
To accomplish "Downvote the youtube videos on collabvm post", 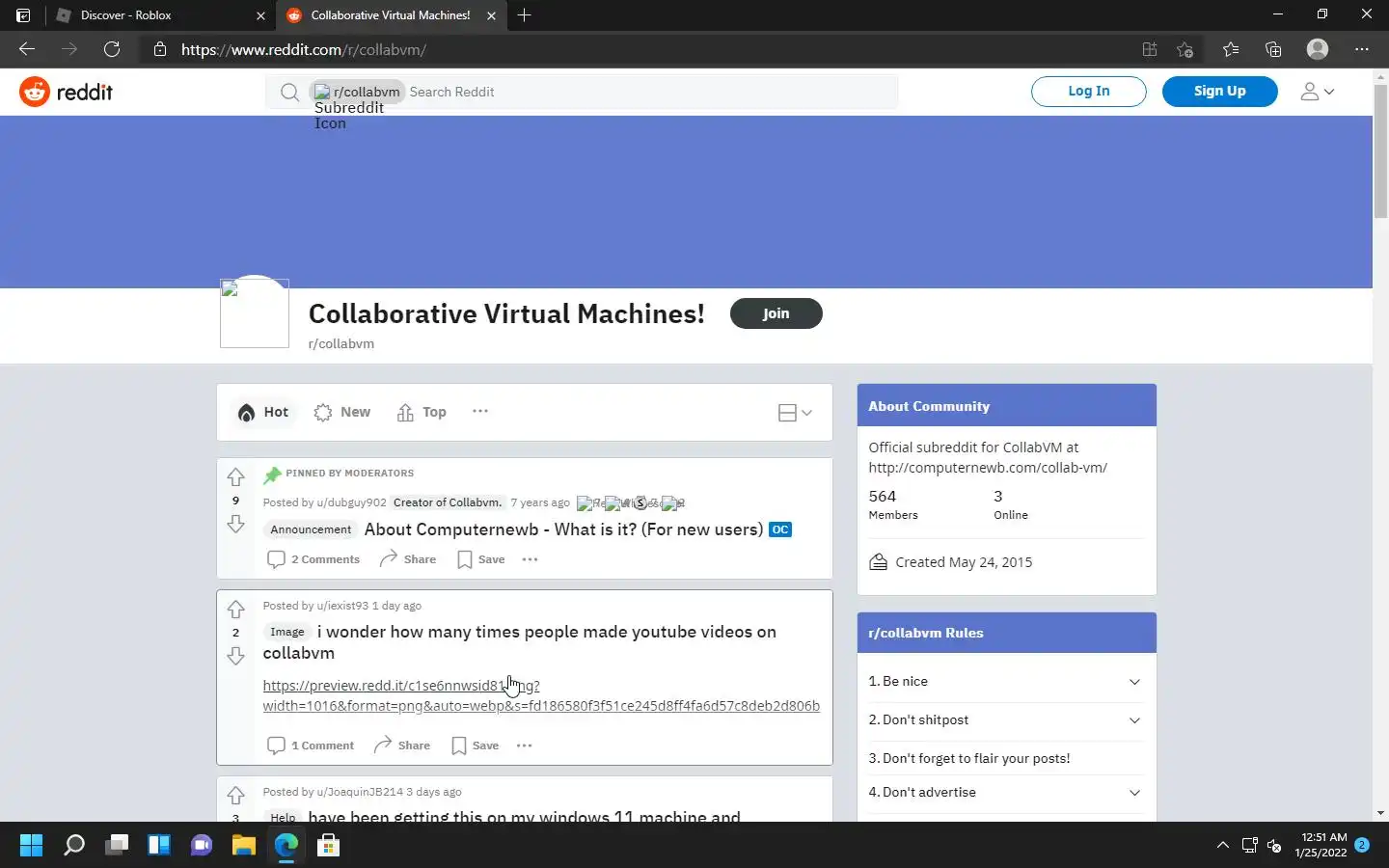I will 235,656.
